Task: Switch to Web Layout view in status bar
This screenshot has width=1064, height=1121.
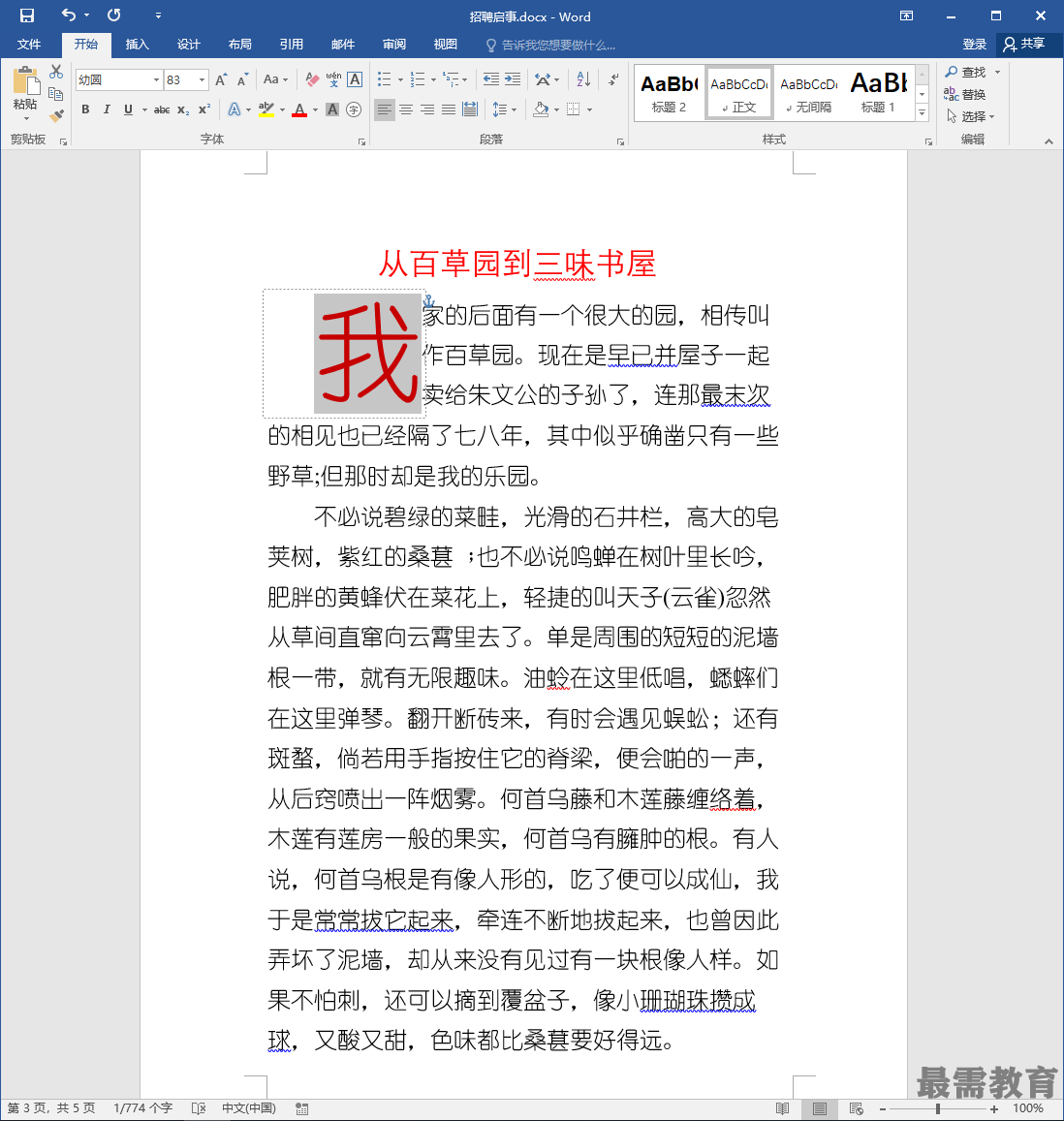Action: click(857, 1108)
